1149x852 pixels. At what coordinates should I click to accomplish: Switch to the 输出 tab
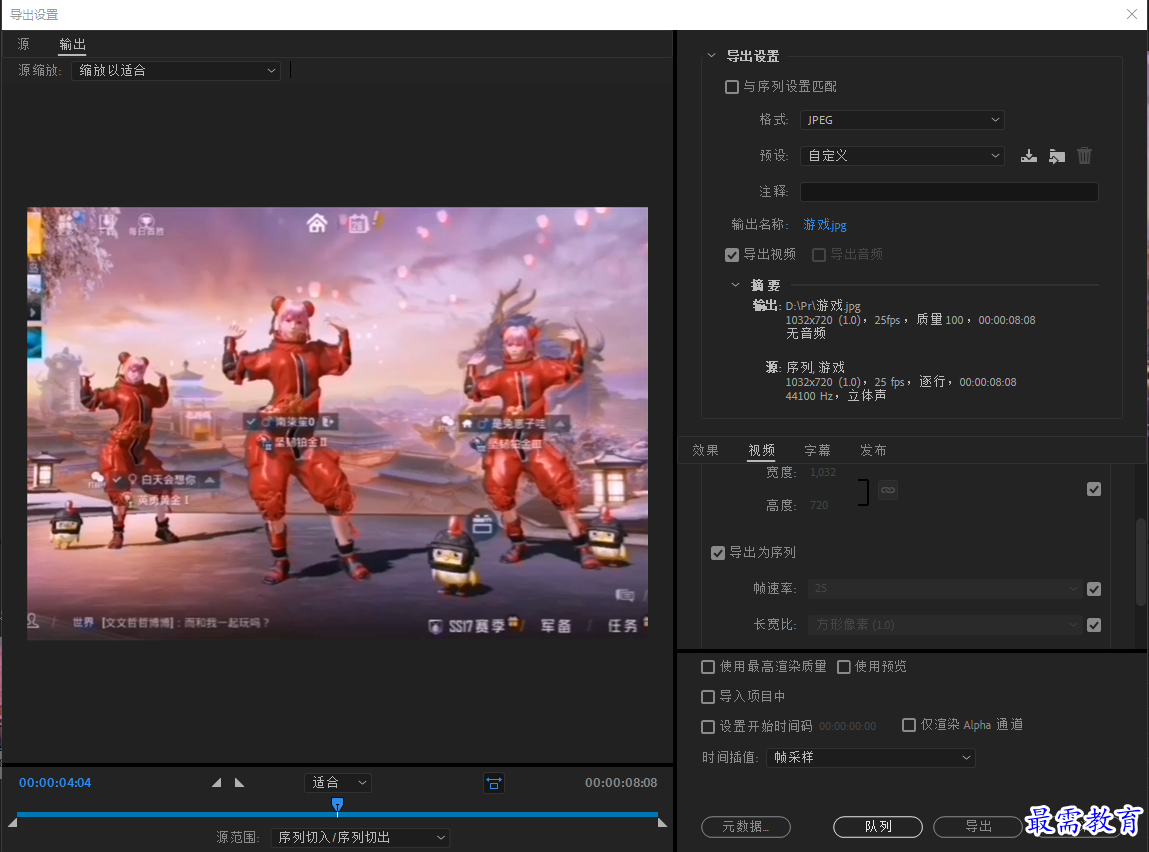72,44
